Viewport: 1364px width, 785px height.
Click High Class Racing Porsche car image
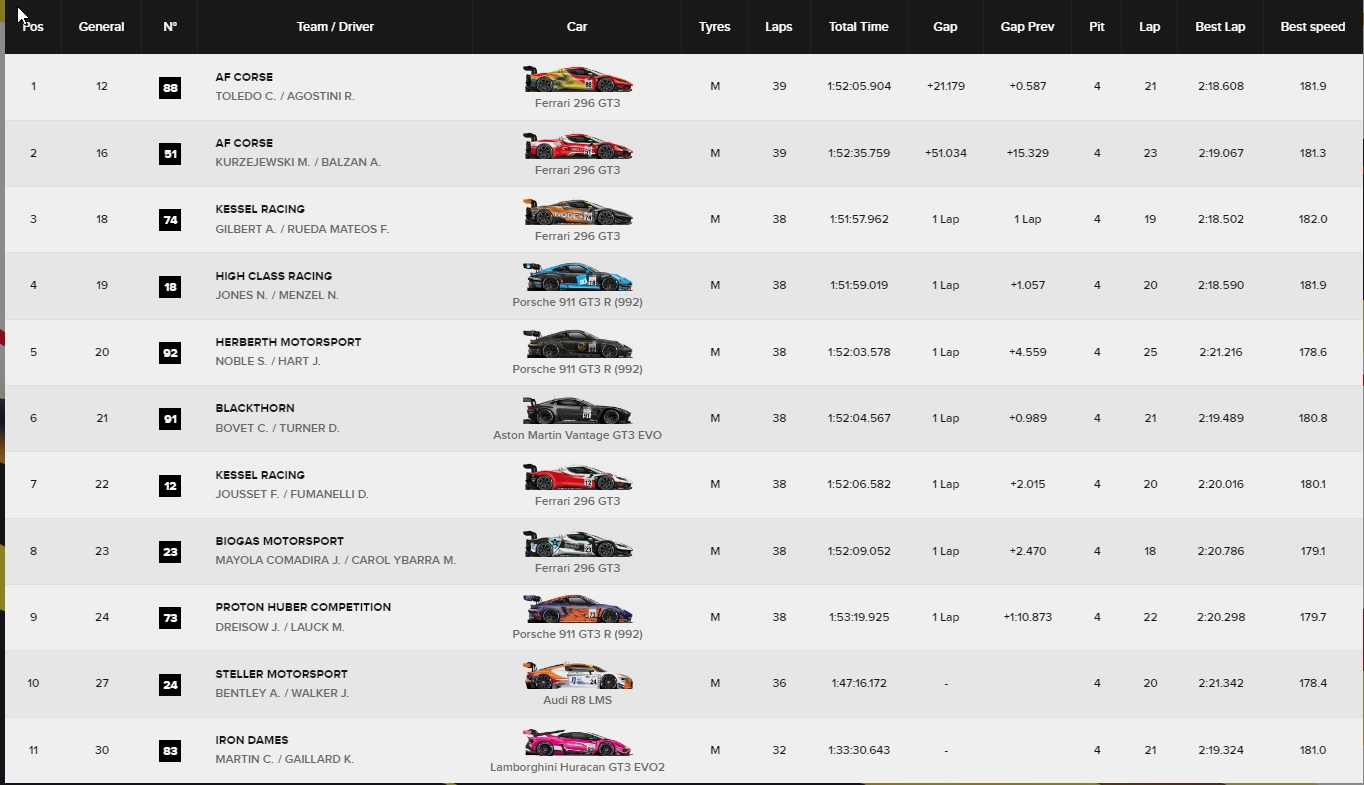click(x=577, y=278)
